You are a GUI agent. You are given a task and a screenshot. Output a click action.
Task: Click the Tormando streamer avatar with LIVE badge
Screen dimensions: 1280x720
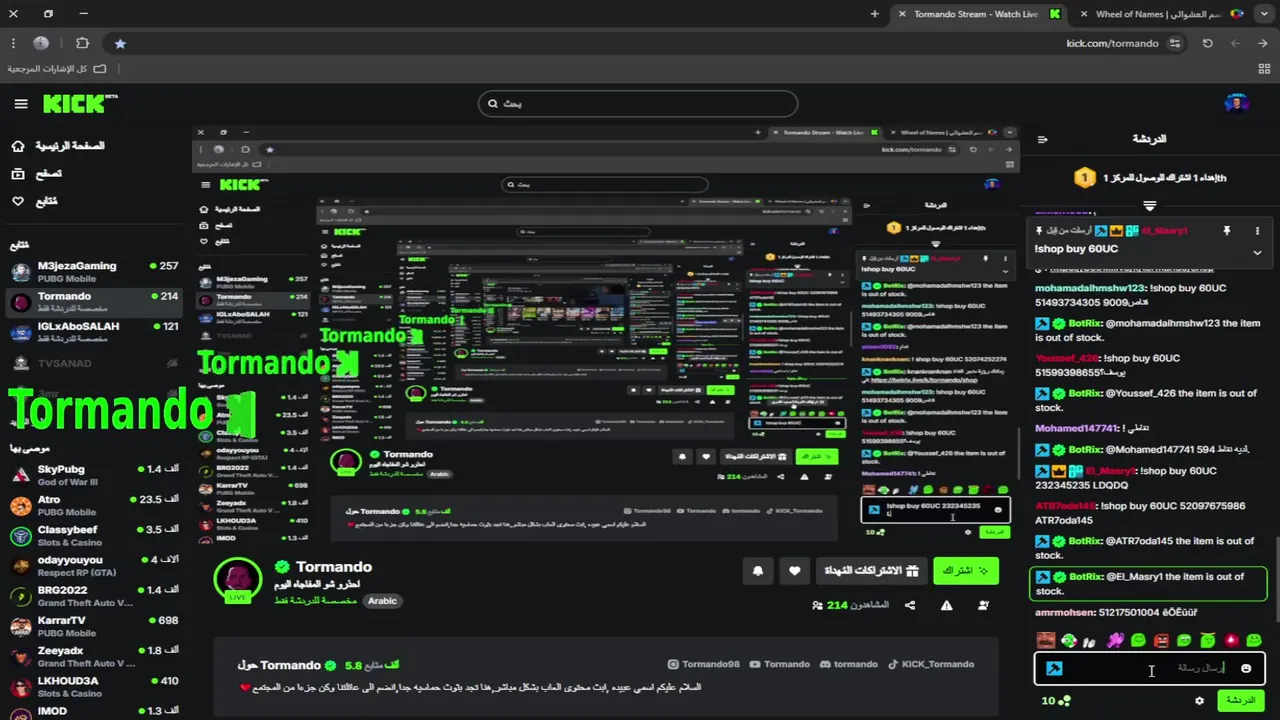(x=238, y=580)
